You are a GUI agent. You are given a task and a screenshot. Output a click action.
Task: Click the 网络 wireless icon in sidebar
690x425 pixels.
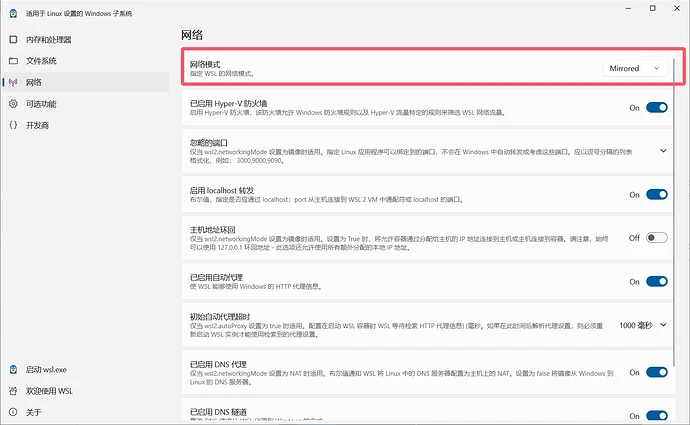coord(12,82)
